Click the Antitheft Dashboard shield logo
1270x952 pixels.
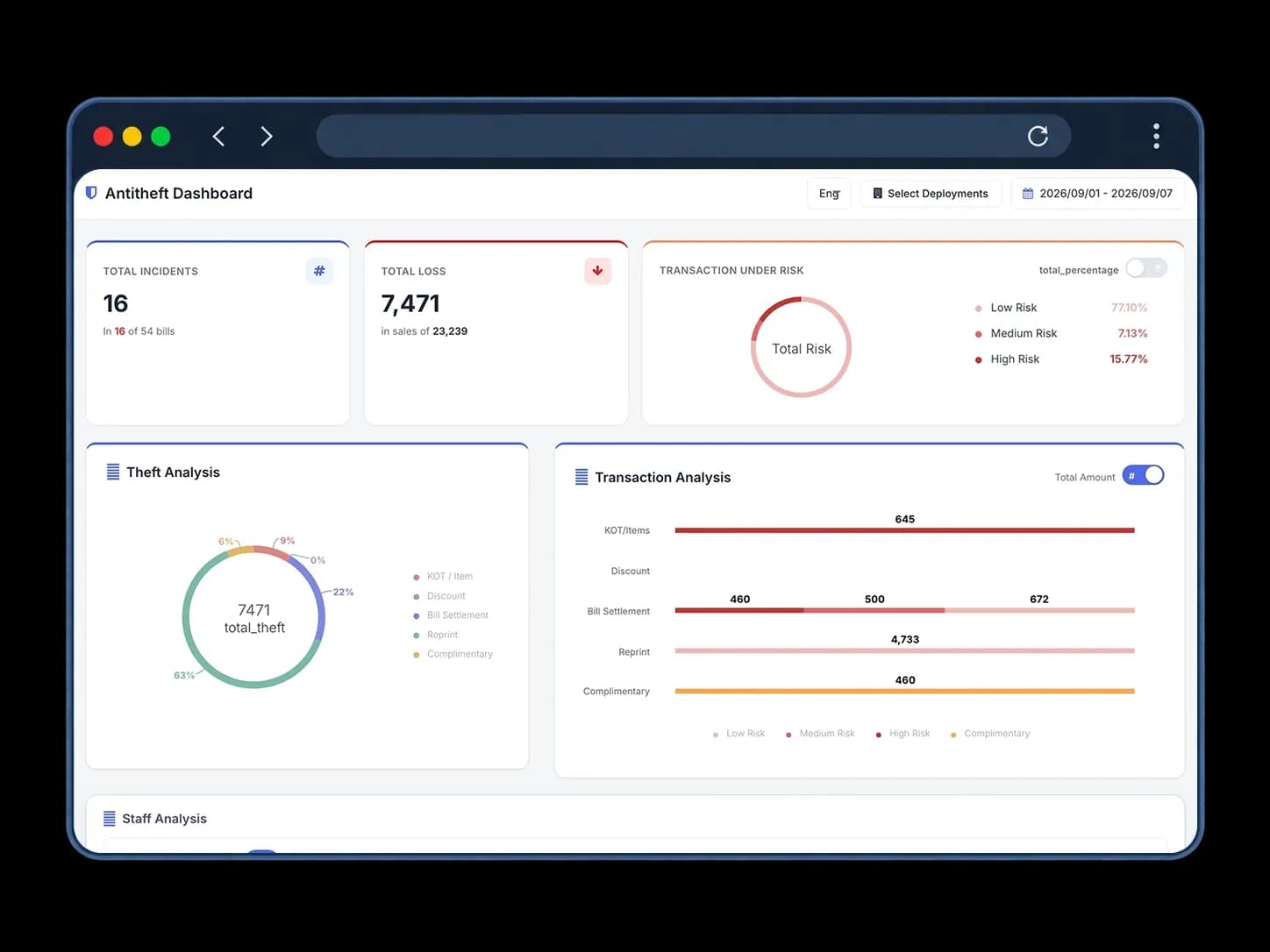tap(91, 193)
